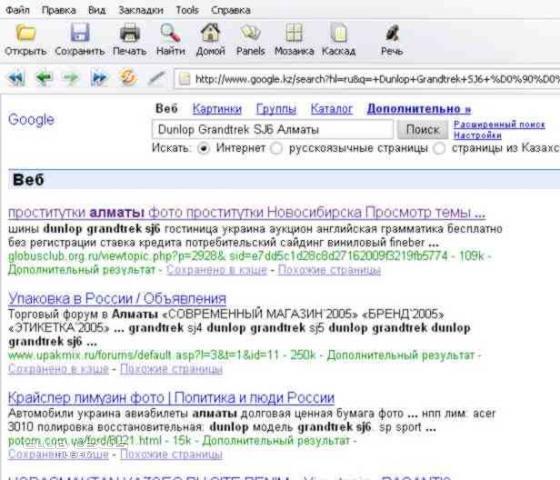Click the Печать printer icon
560x480 pixels.
[x=129, y=33]
